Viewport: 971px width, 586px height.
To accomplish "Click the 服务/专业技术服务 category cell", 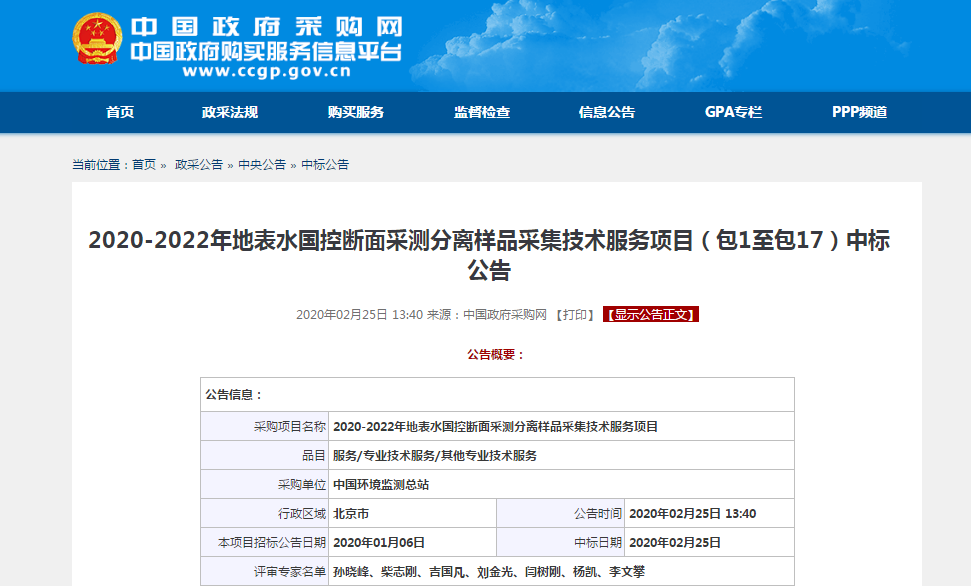I will point(435,455).
